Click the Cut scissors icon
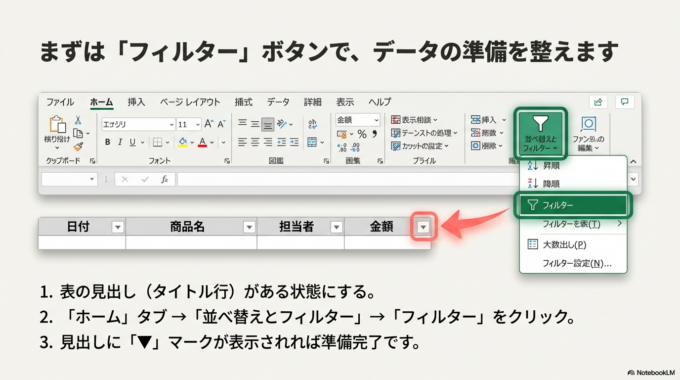Viewport: 680px width, 380px height. (78, 120)
